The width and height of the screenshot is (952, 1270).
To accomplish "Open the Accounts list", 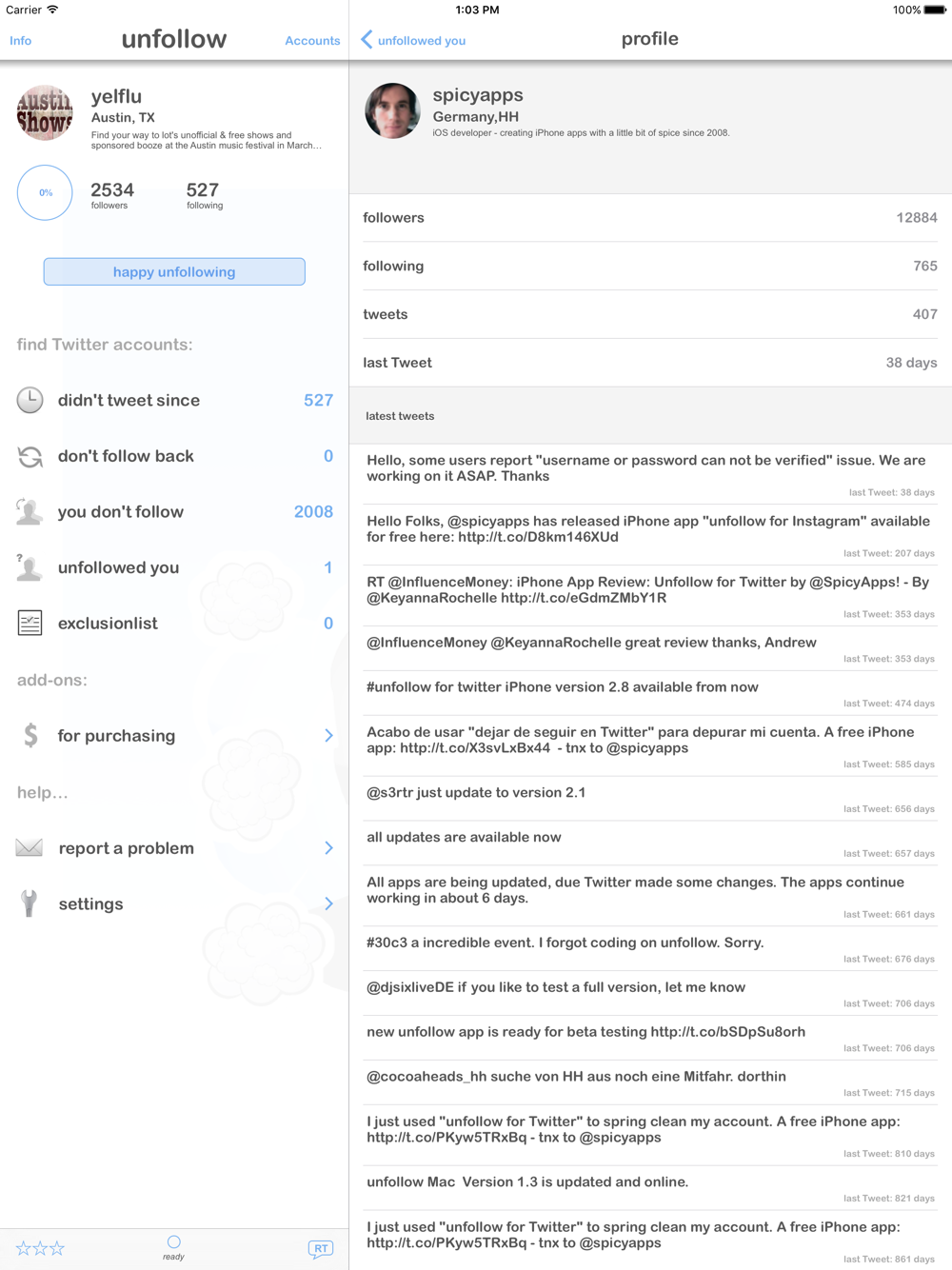I will [x=312, y=41].
